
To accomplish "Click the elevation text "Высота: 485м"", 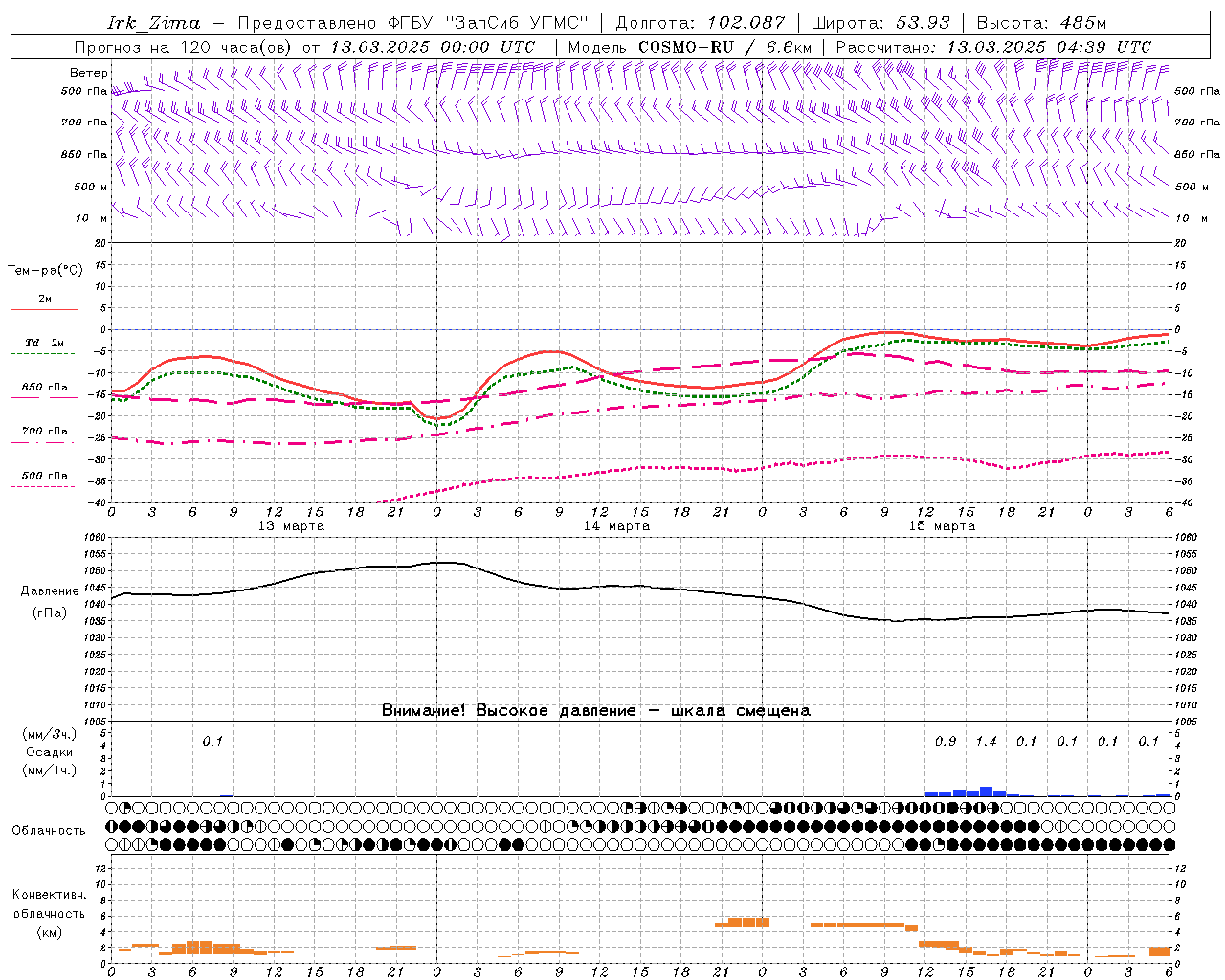I will [1041, 23].
